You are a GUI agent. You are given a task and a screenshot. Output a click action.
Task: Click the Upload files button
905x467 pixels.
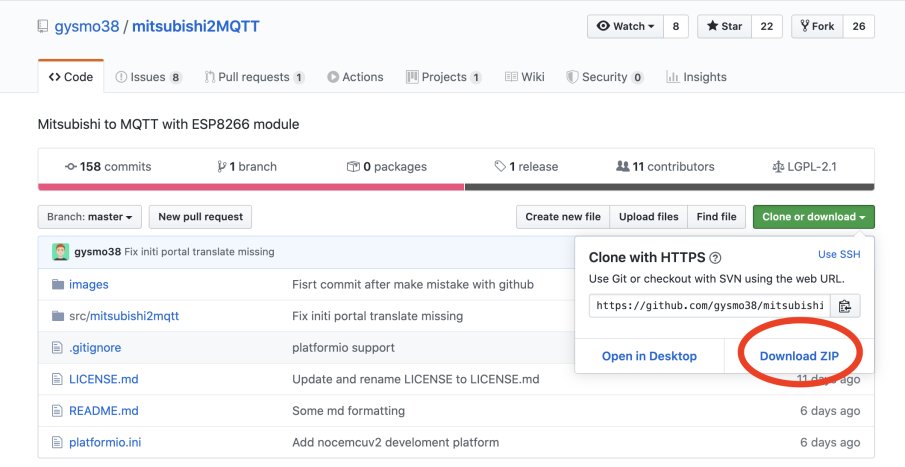(x=649, y=217)
